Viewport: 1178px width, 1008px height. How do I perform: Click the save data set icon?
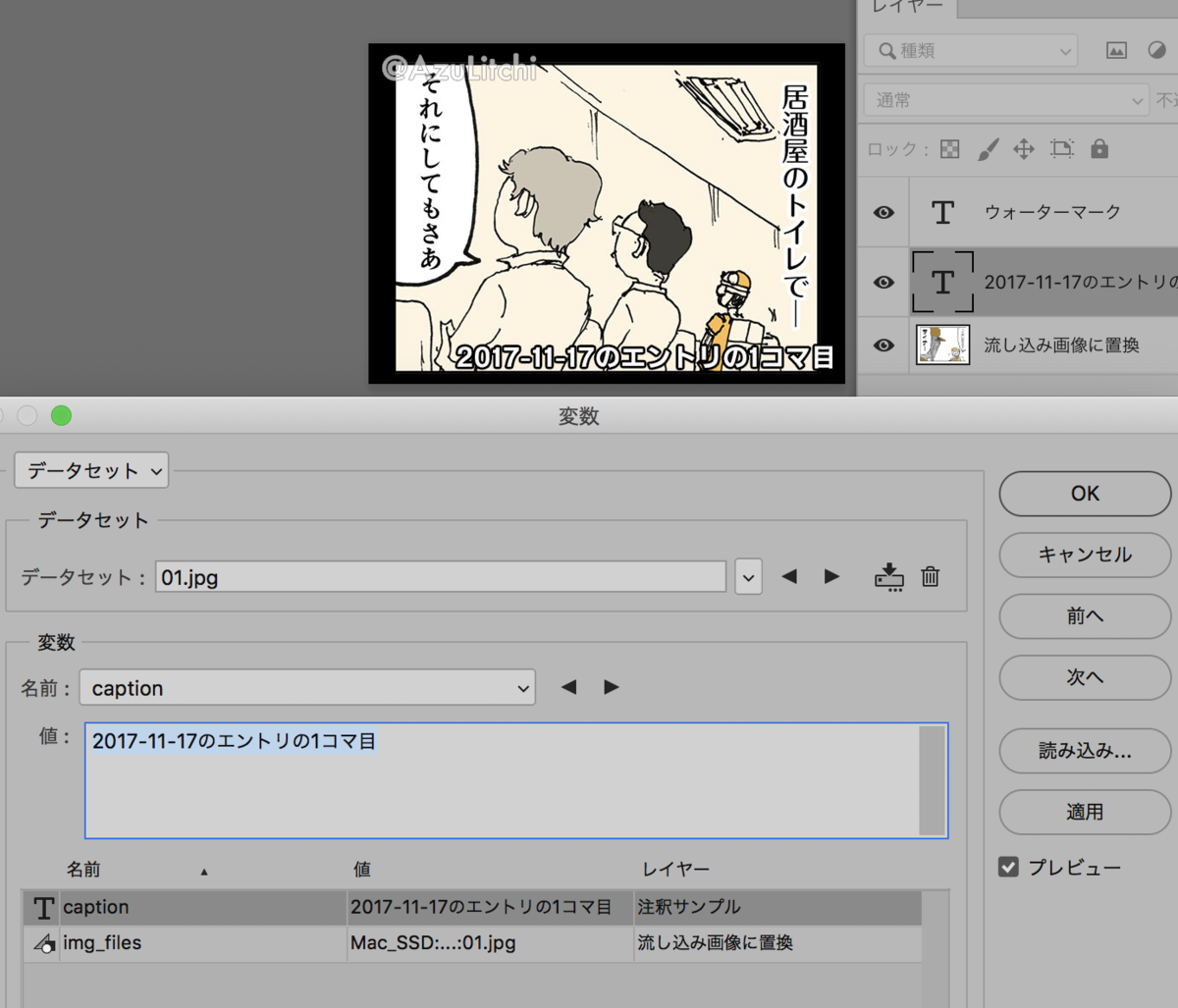point(888,577)
